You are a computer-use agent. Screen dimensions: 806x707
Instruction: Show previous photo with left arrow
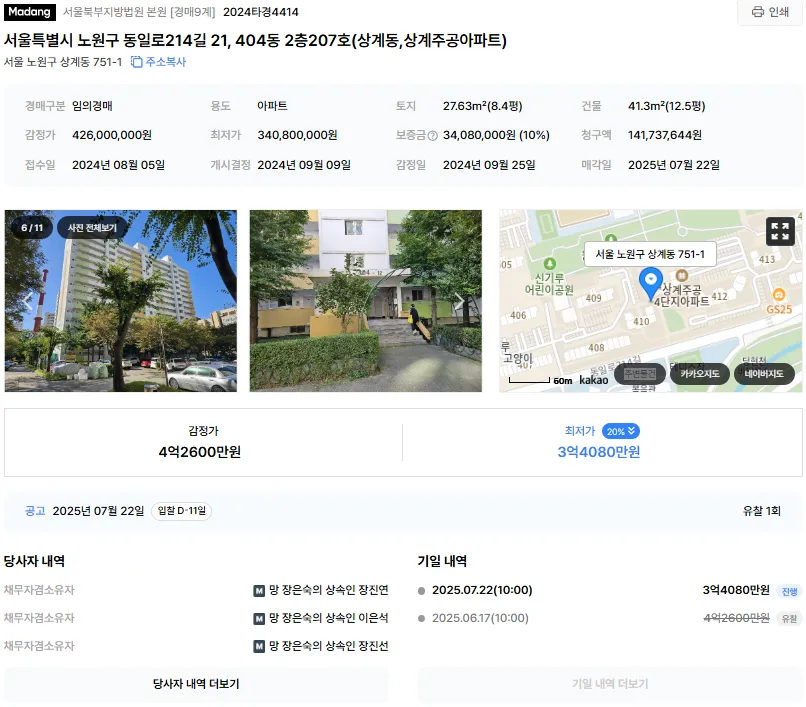pyautogui.click(x=28, y=301)
